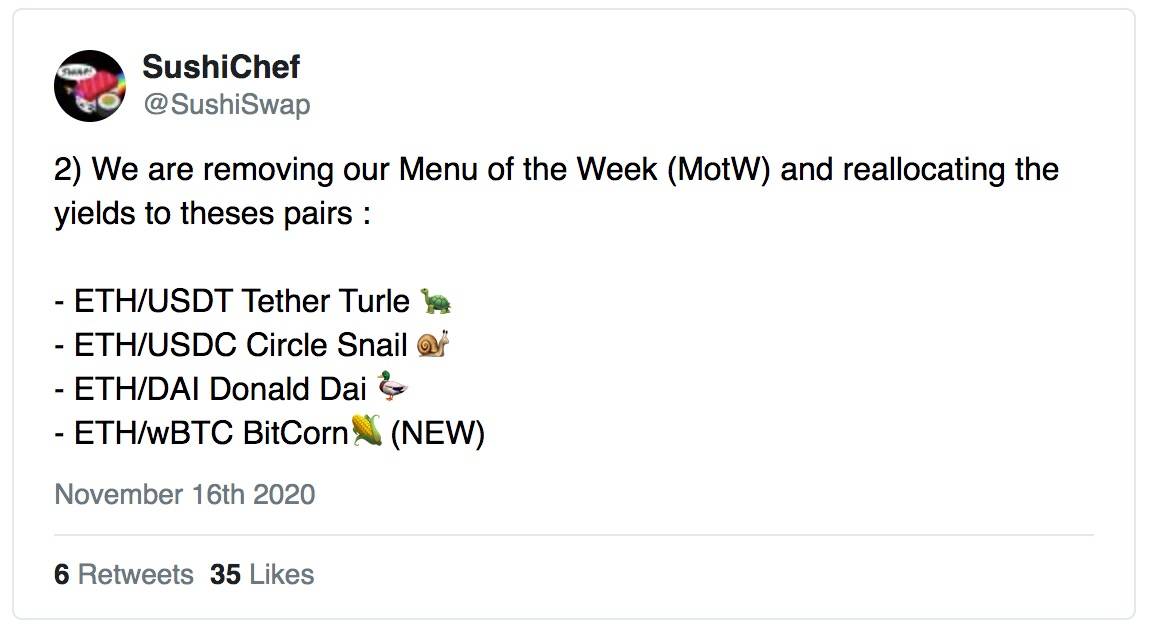Image resolution: width=1150 pixels, height=630 pixels.
Task: Select the ETH/DAI Donald Dai text
Action: (x=220, y=389)
